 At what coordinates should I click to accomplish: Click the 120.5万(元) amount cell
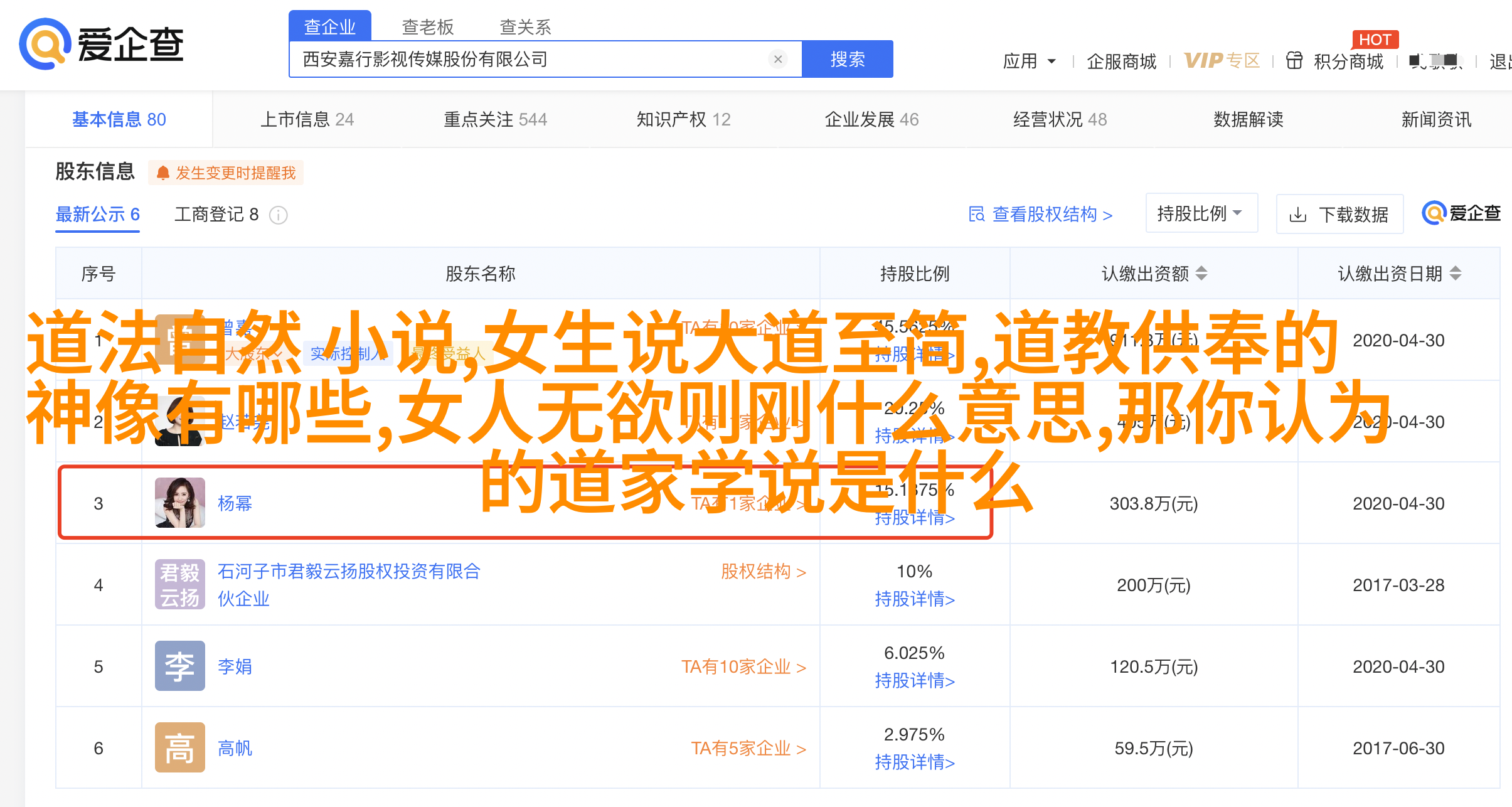click(1154, 666)
